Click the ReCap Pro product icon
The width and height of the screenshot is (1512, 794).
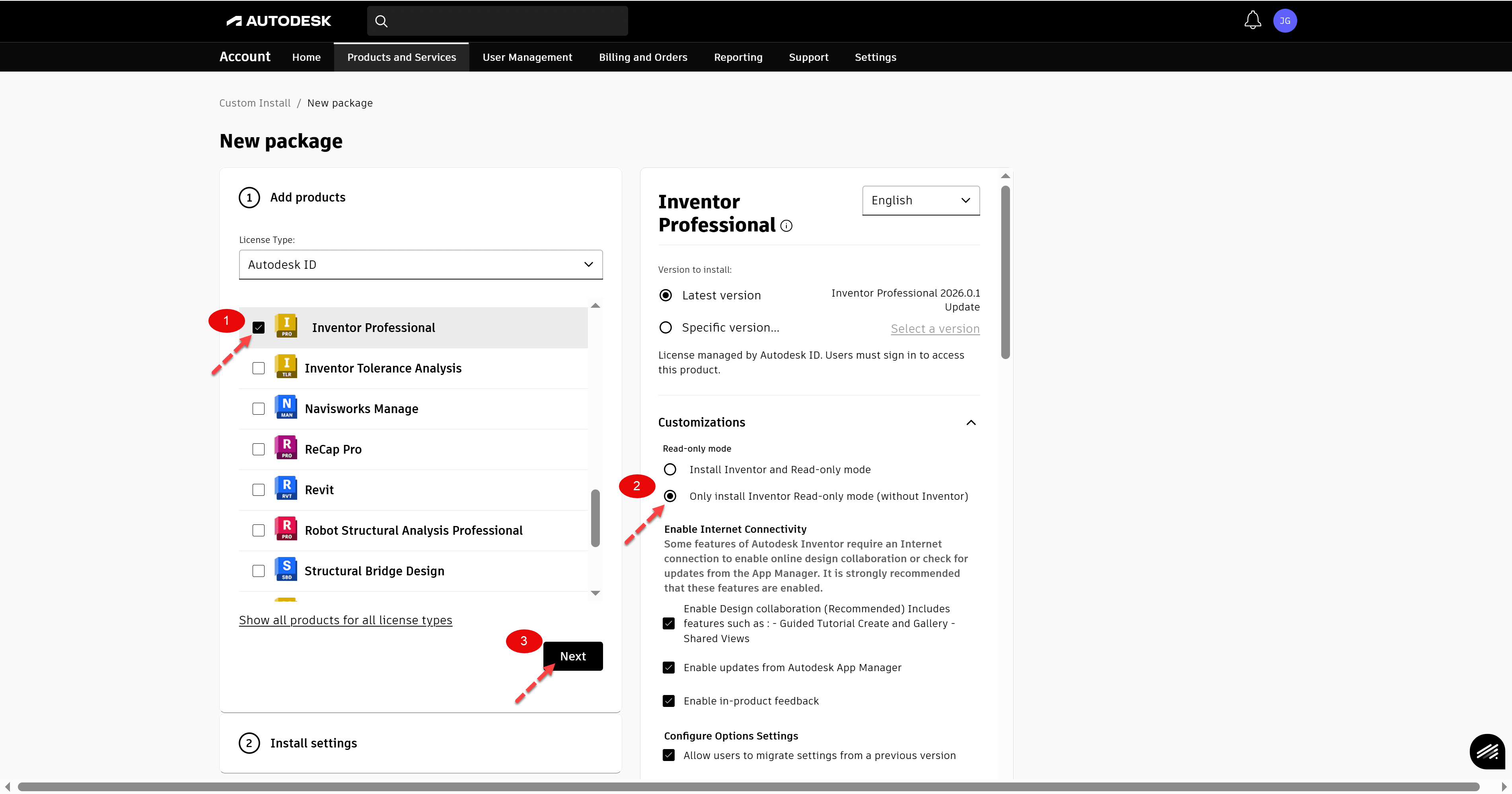(286, 448)
